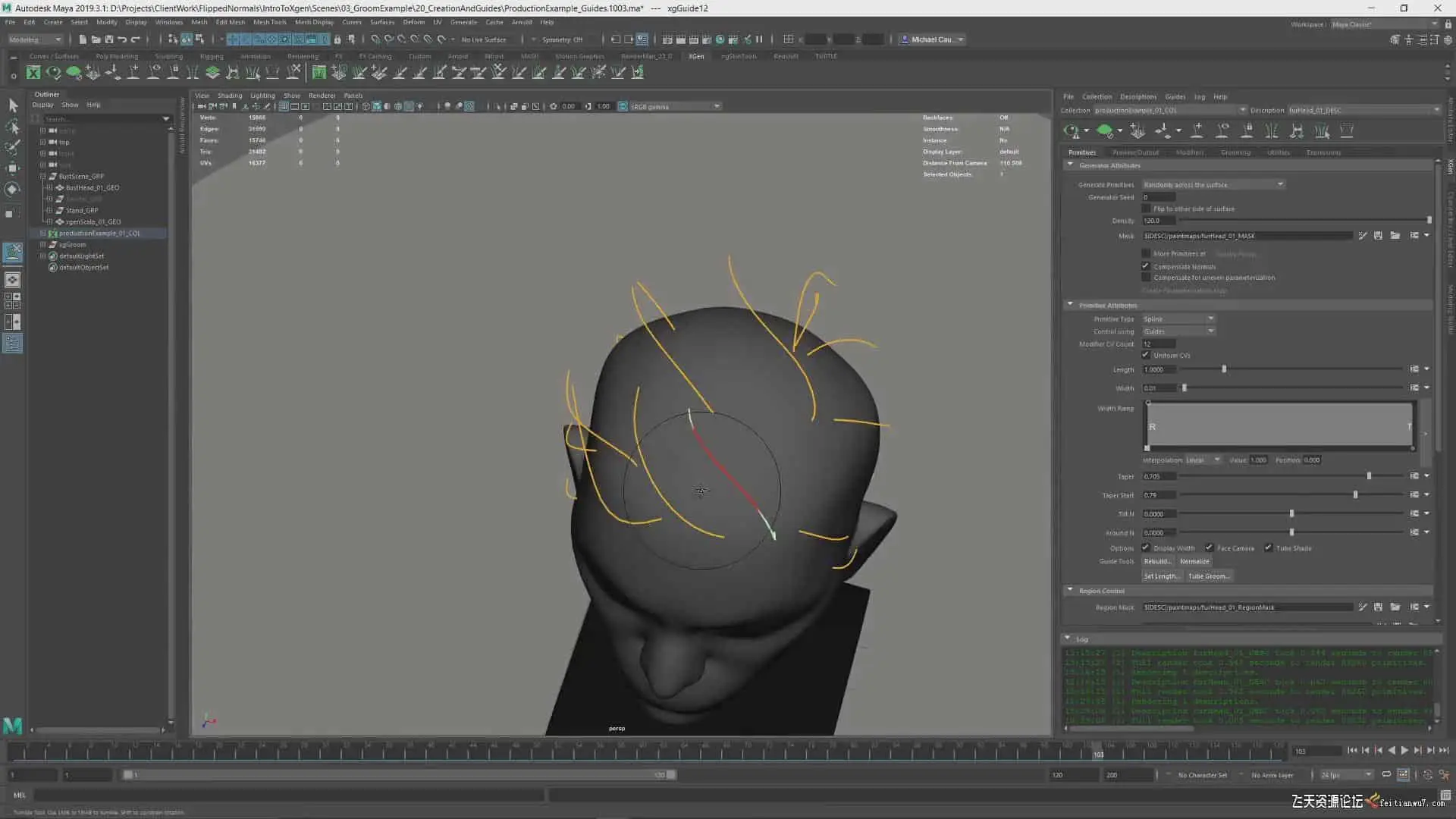Click the Normalize guide tool button
Image resolution: width=1456 pixels, height=819 pixels.
(1194, 561)
